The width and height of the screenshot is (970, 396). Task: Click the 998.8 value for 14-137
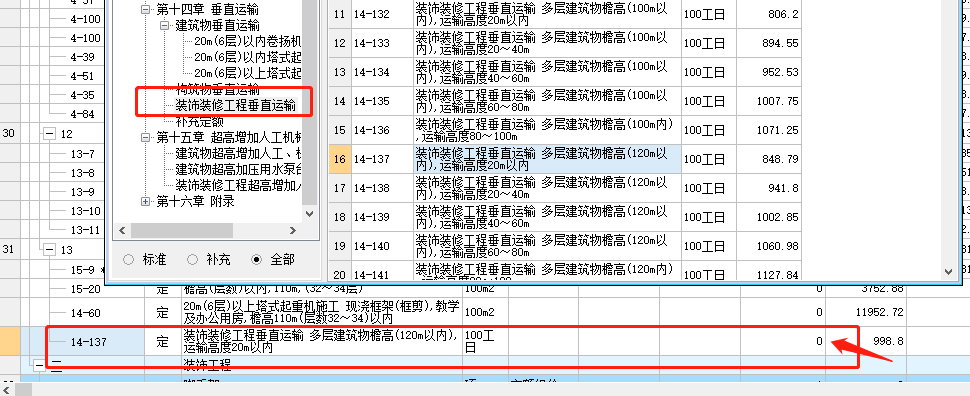pos(867,342)
